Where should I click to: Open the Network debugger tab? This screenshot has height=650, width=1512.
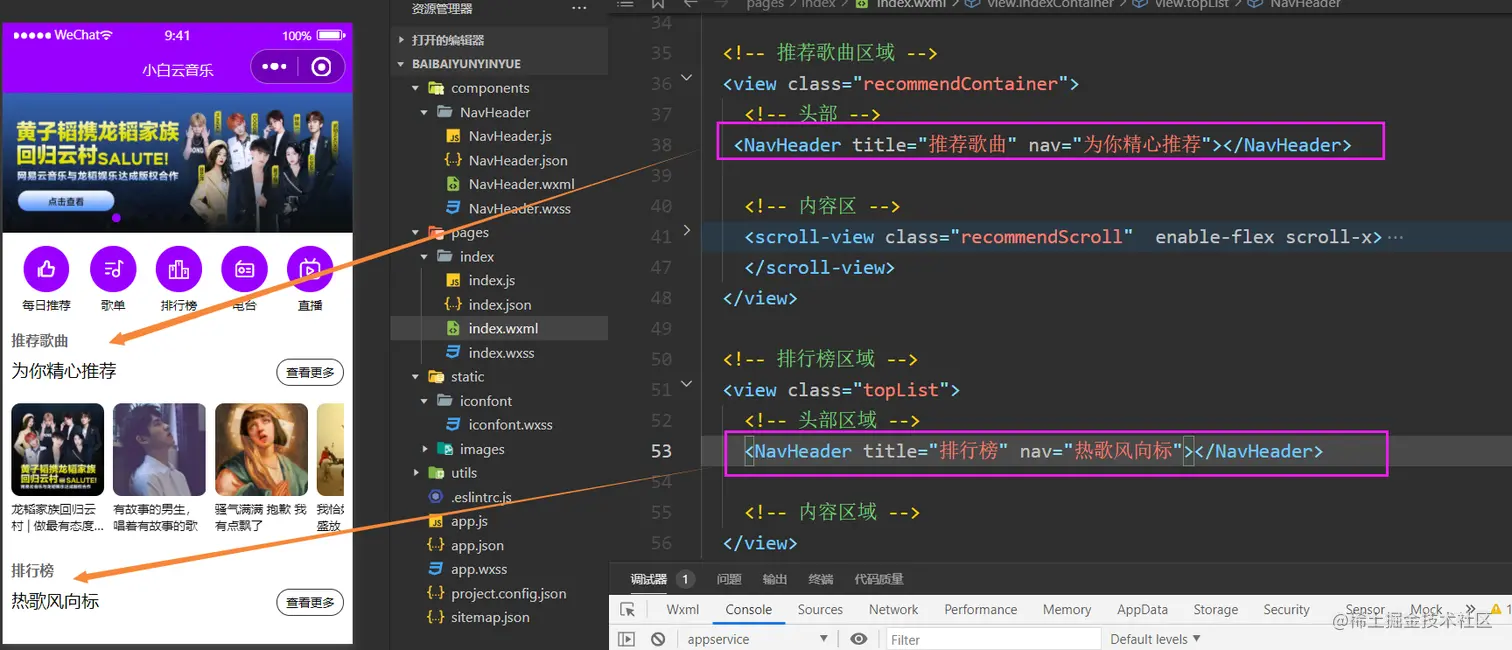click(x=893, y=609)
